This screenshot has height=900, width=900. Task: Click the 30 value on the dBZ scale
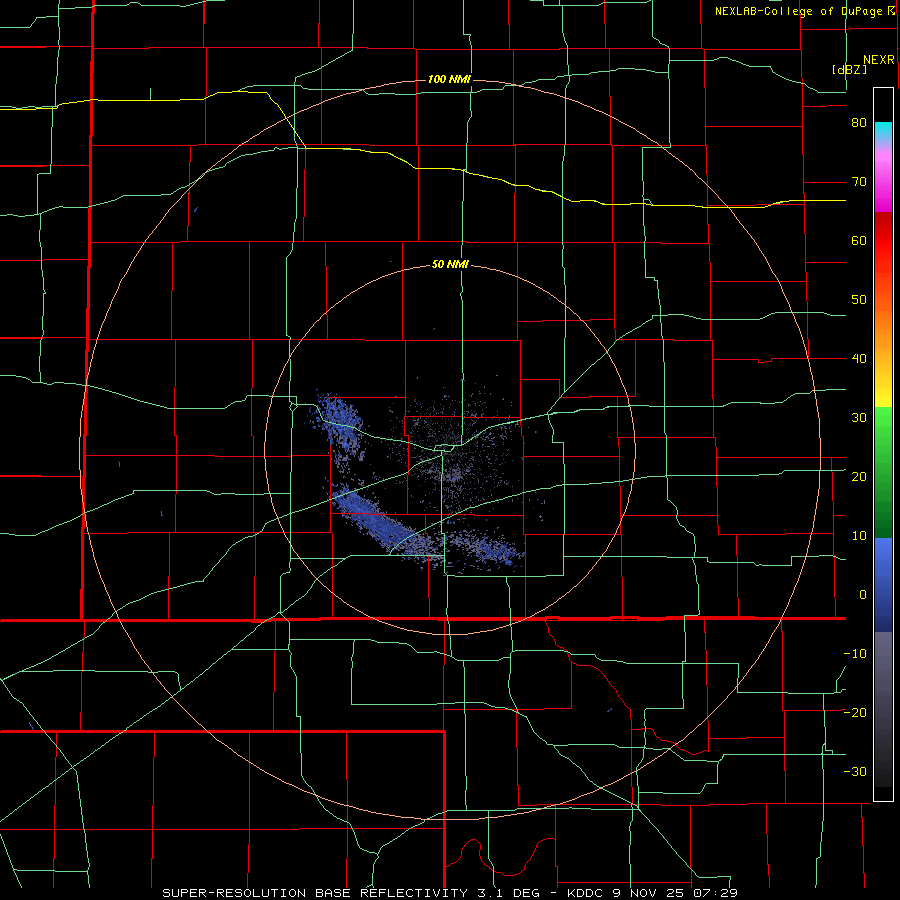coord(859,418)
